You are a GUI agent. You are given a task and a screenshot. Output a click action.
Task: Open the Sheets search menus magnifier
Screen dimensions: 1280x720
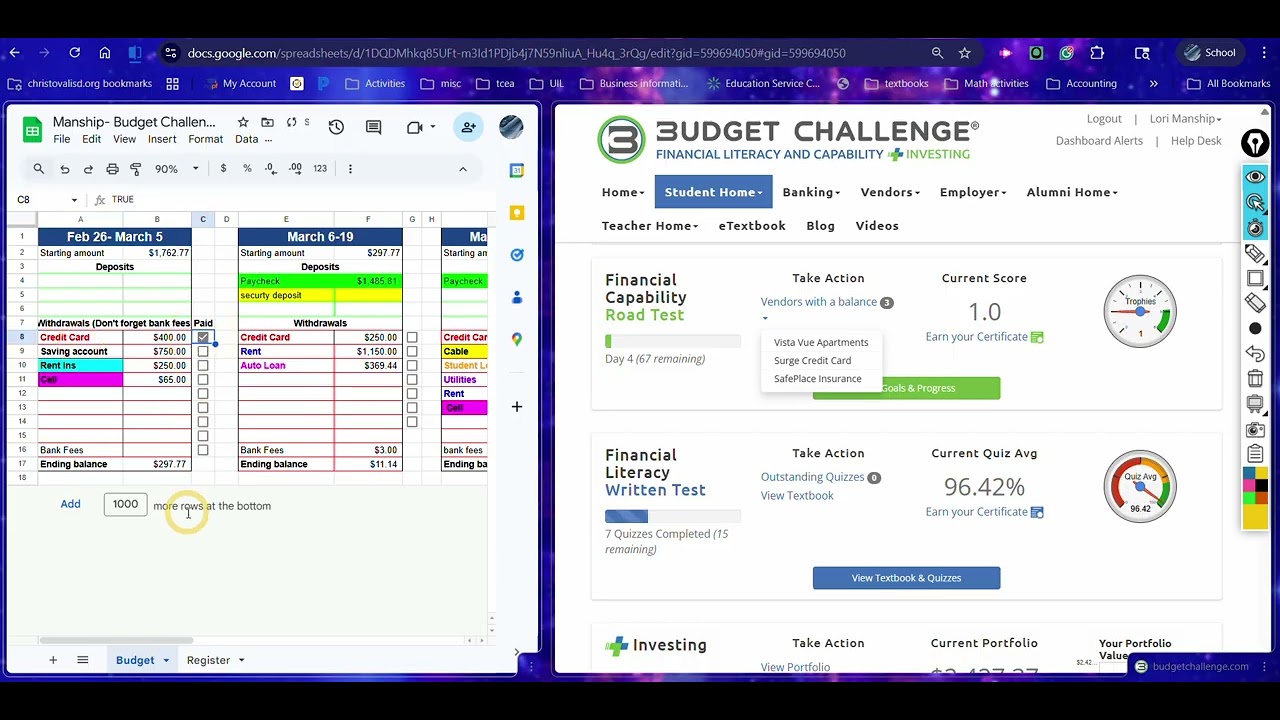point(39,169)
